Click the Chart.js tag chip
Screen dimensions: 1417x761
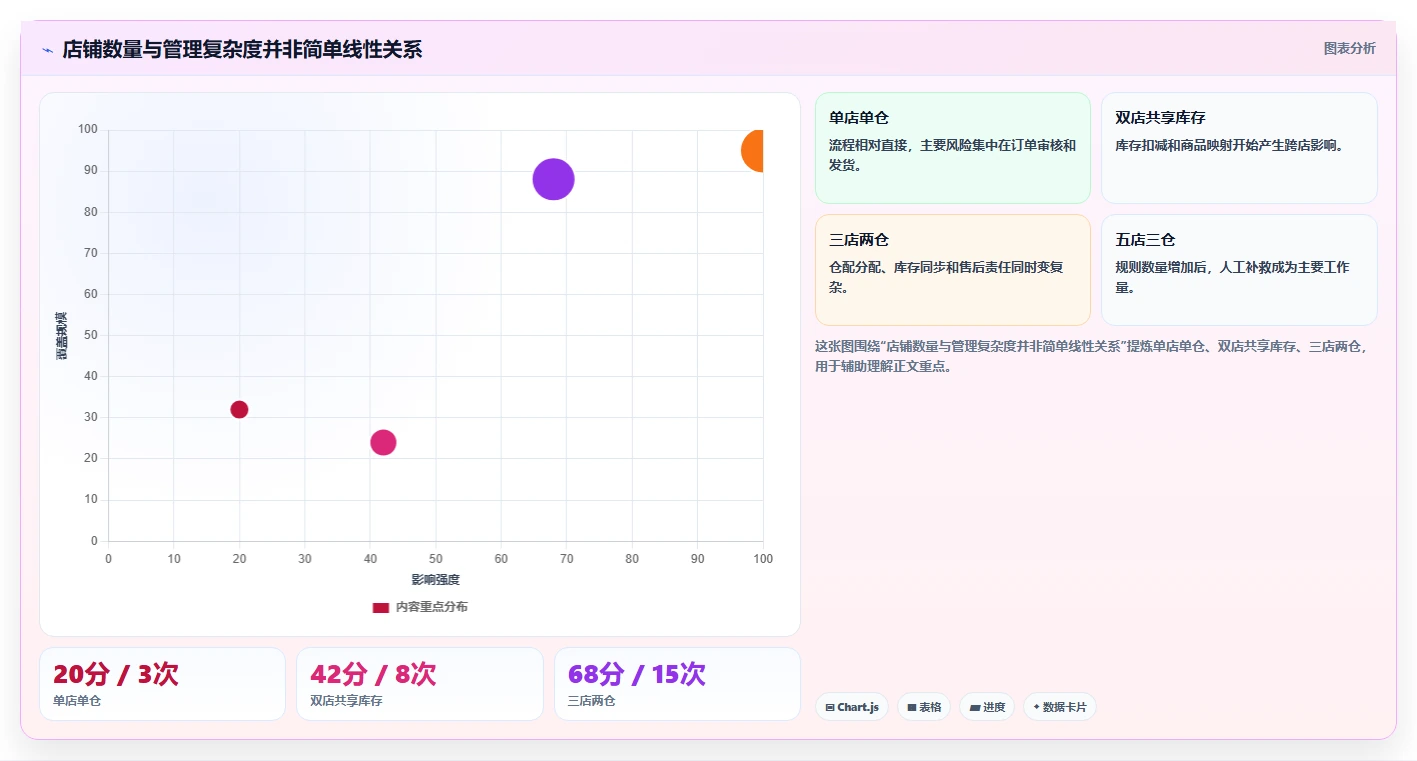852,707
